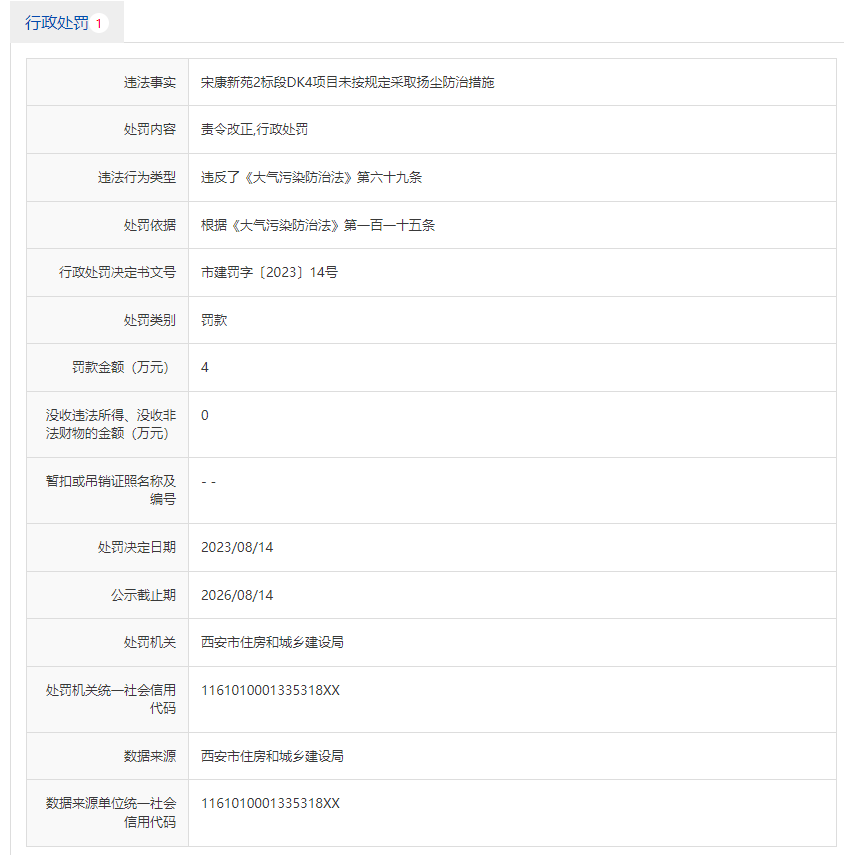Select the 数据来源 label
Screen dimensions: 844x855
click(149, 756)
